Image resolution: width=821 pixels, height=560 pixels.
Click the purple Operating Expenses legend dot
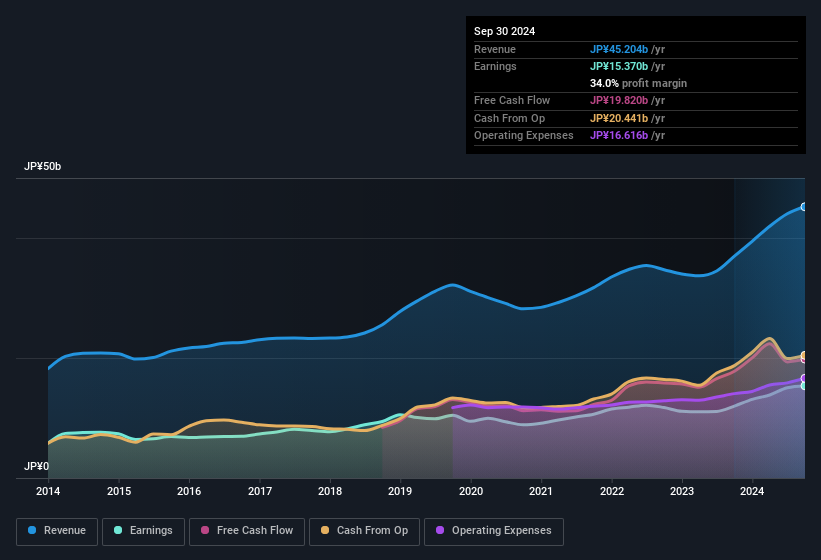441,531
